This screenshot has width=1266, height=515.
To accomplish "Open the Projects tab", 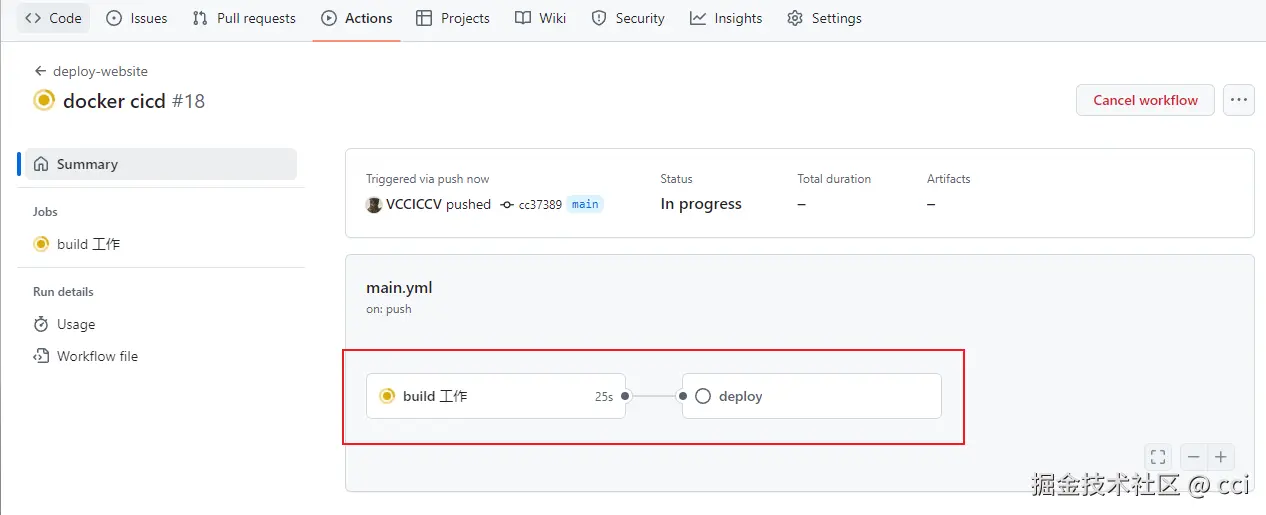I will [x=453, y=18].
